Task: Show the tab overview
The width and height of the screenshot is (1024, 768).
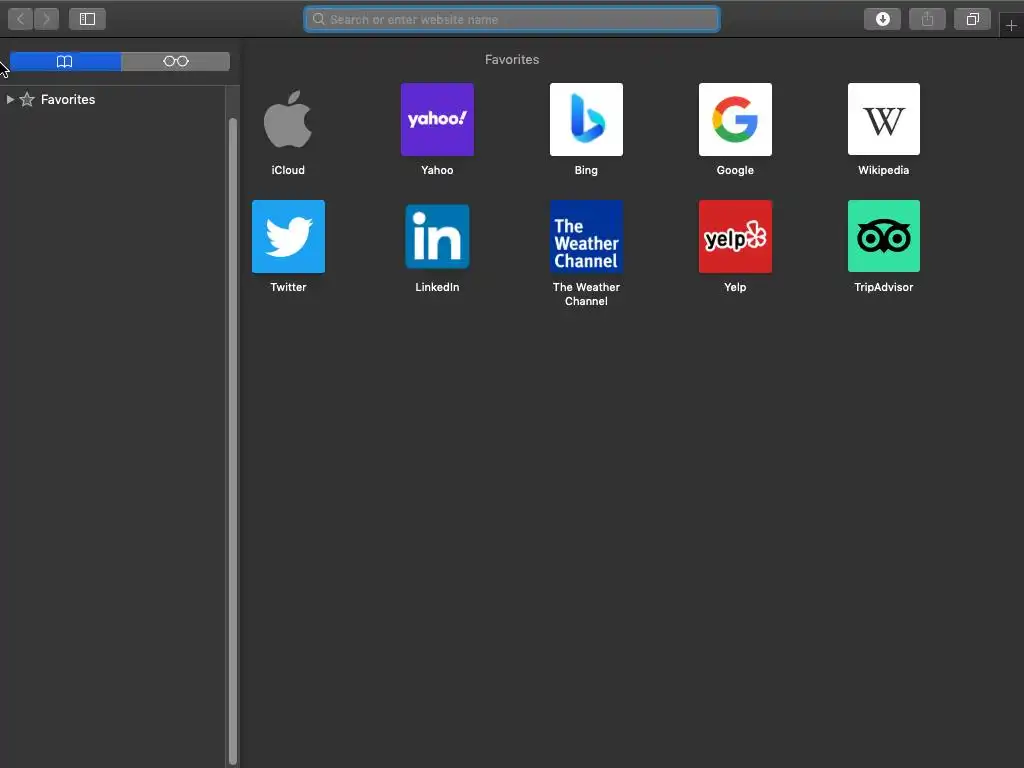Action: (x=972, y=19)
